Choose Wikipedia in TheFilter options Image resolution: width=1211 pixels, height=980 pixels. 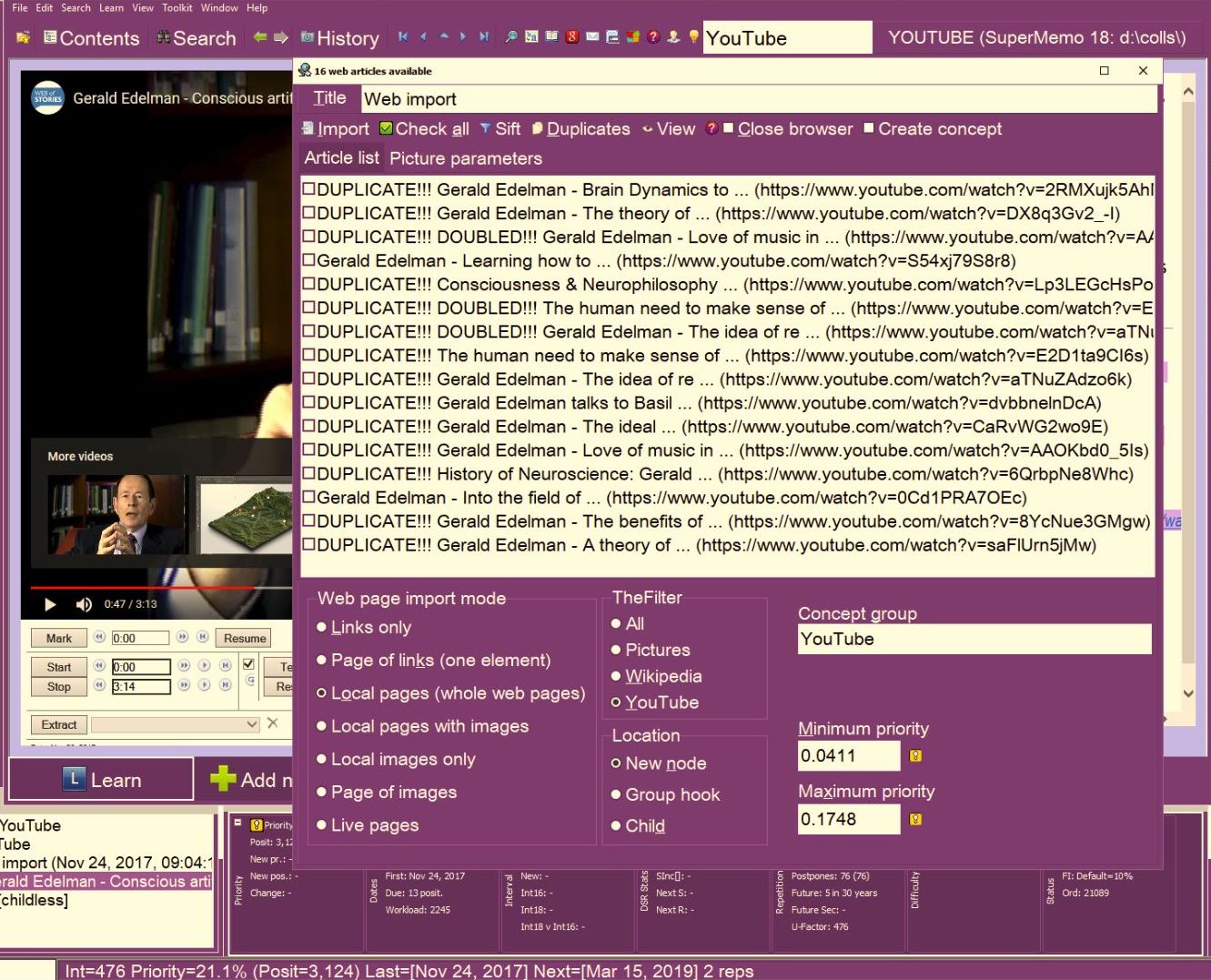coord(616,676)
